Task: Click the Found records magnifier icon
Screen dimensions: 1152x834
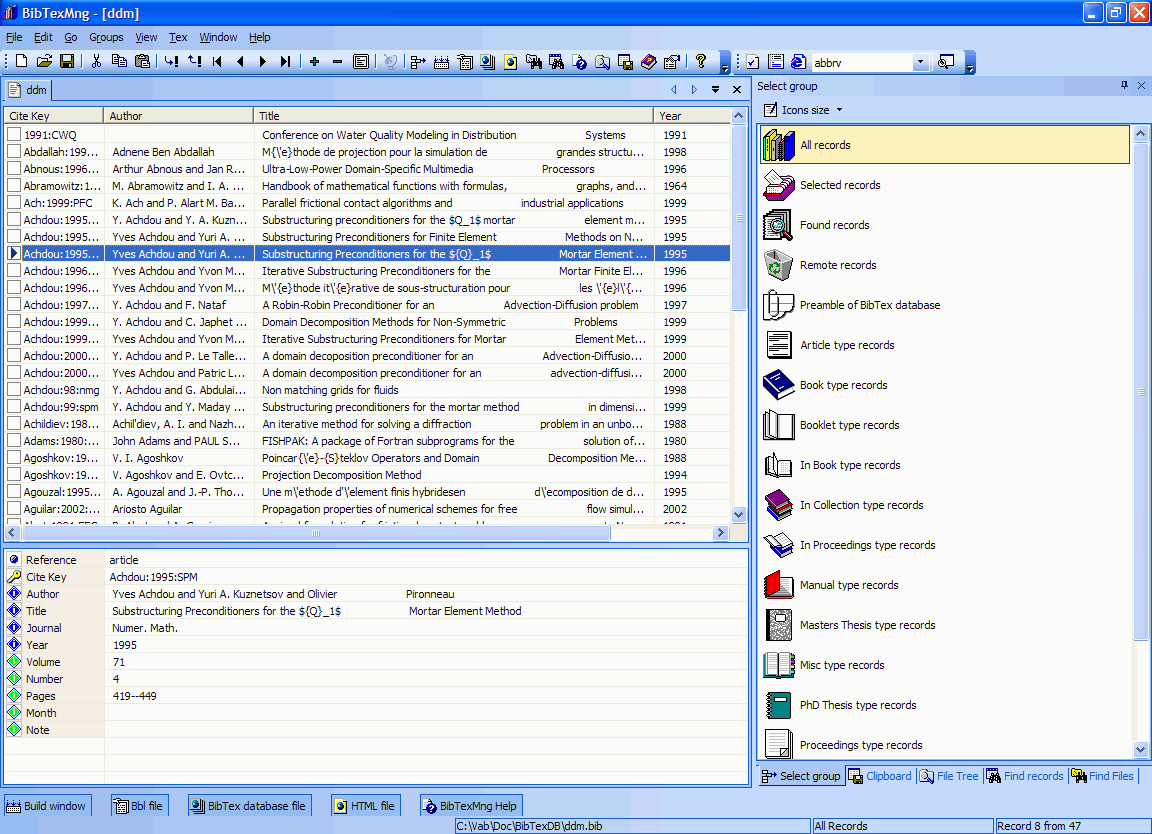Action: (x=779, y=225)
